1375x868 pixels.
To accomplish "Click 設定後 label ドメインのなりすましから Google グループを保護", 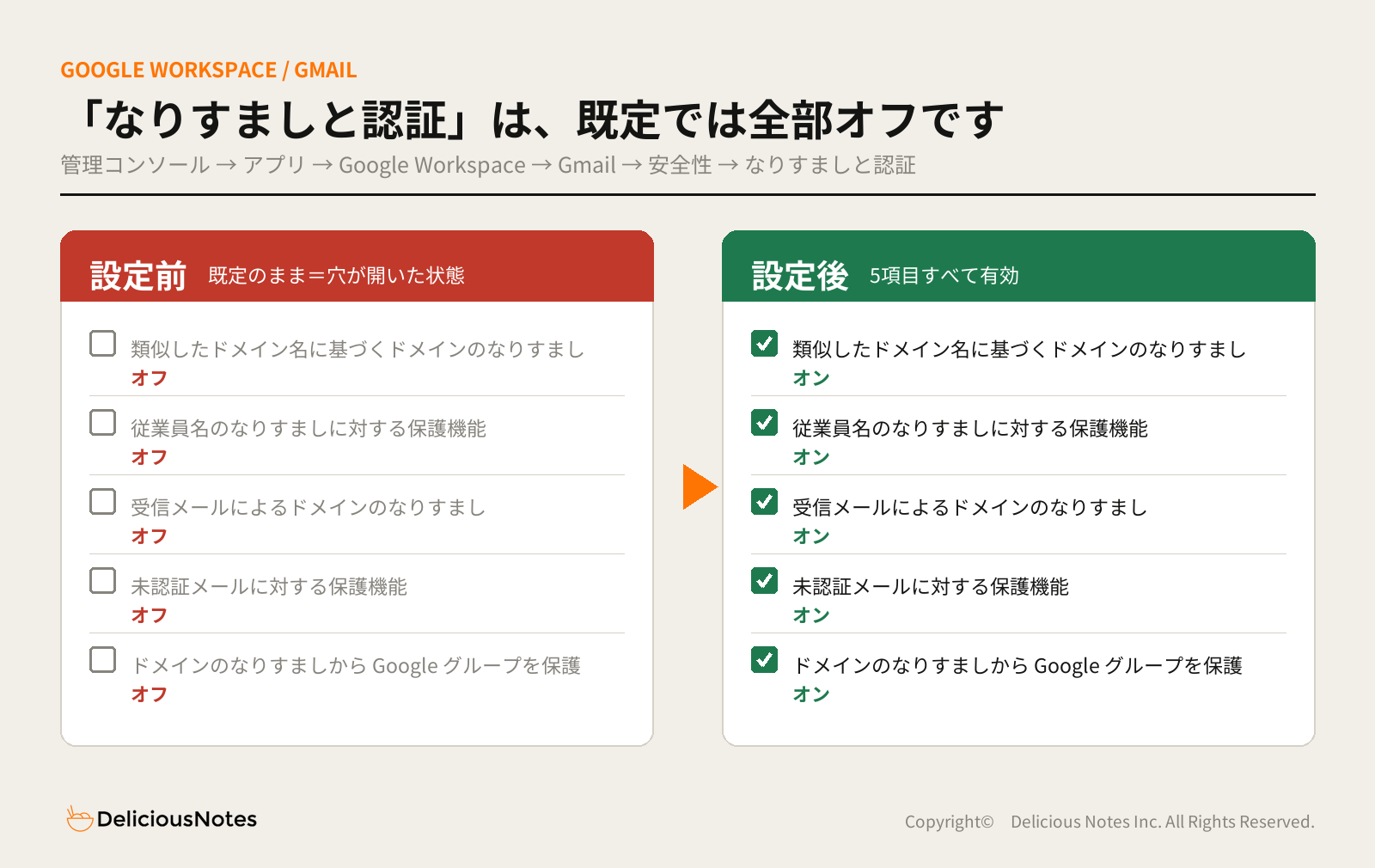I will [1017, 665].
